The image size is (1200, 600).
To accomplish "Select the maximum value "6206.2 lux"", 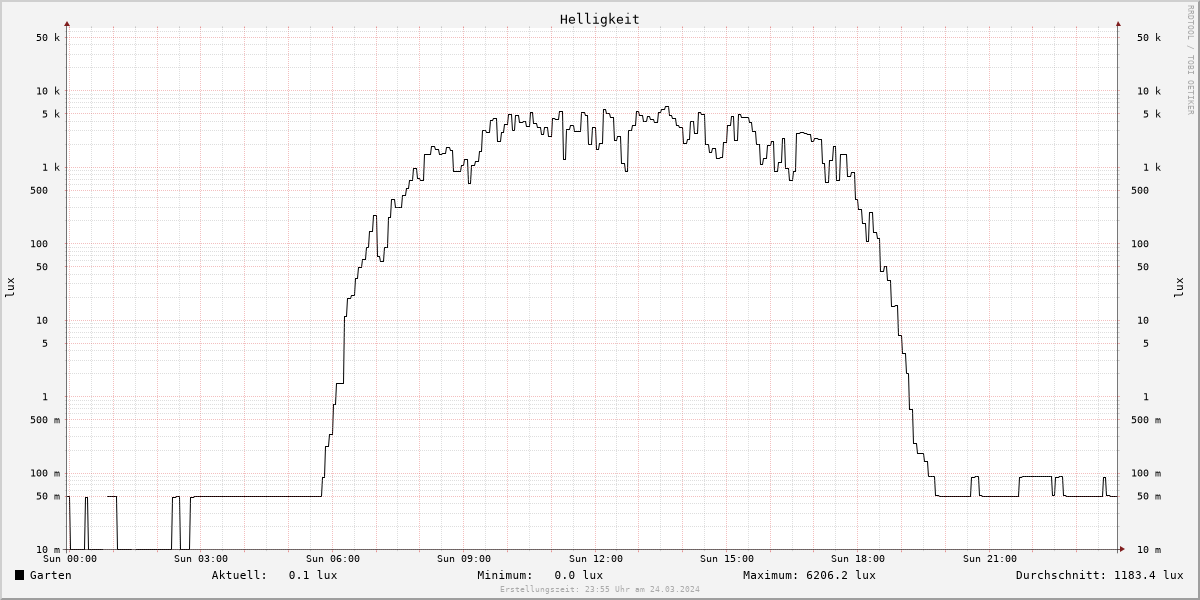I will (841, 575).
